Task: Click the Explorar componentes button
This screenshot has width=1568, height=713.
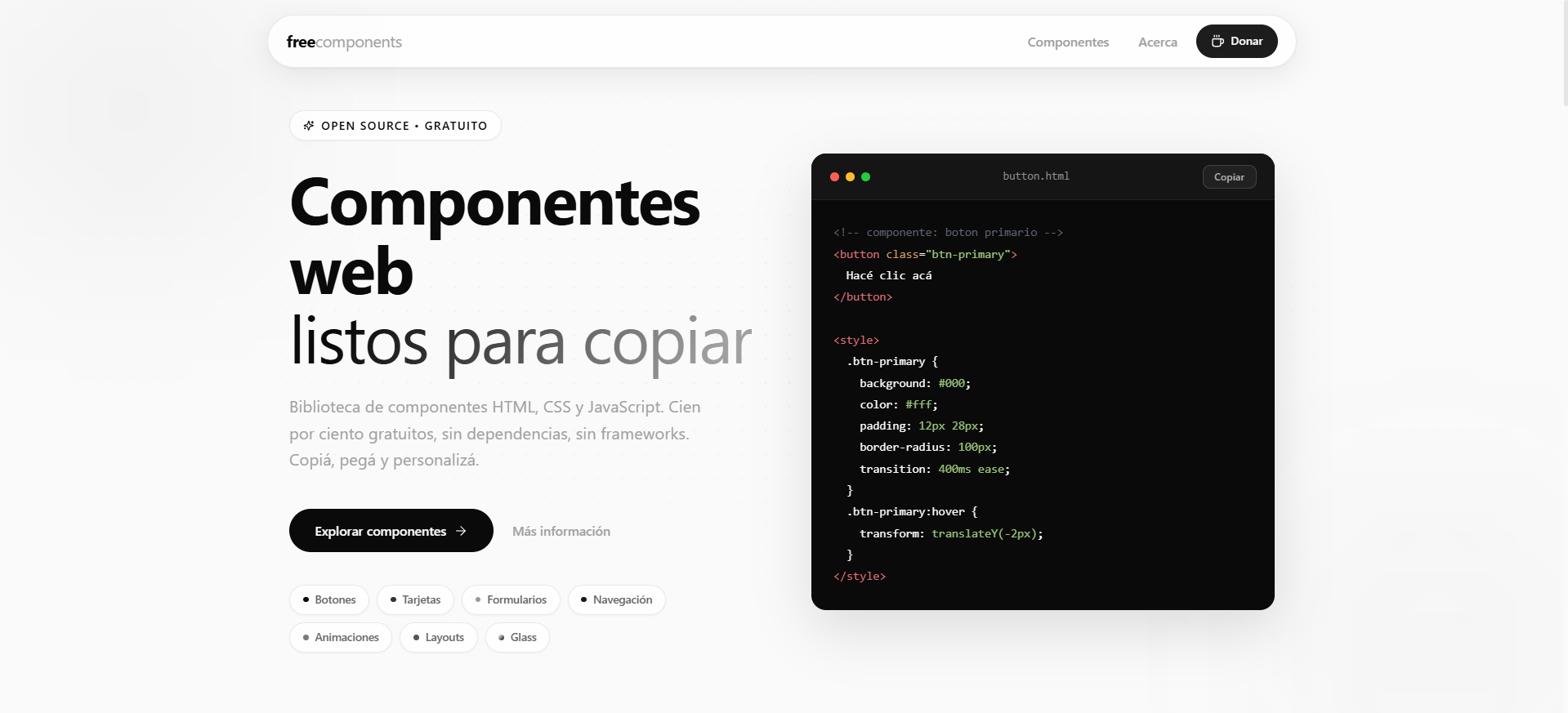Action: pos(391,531)
